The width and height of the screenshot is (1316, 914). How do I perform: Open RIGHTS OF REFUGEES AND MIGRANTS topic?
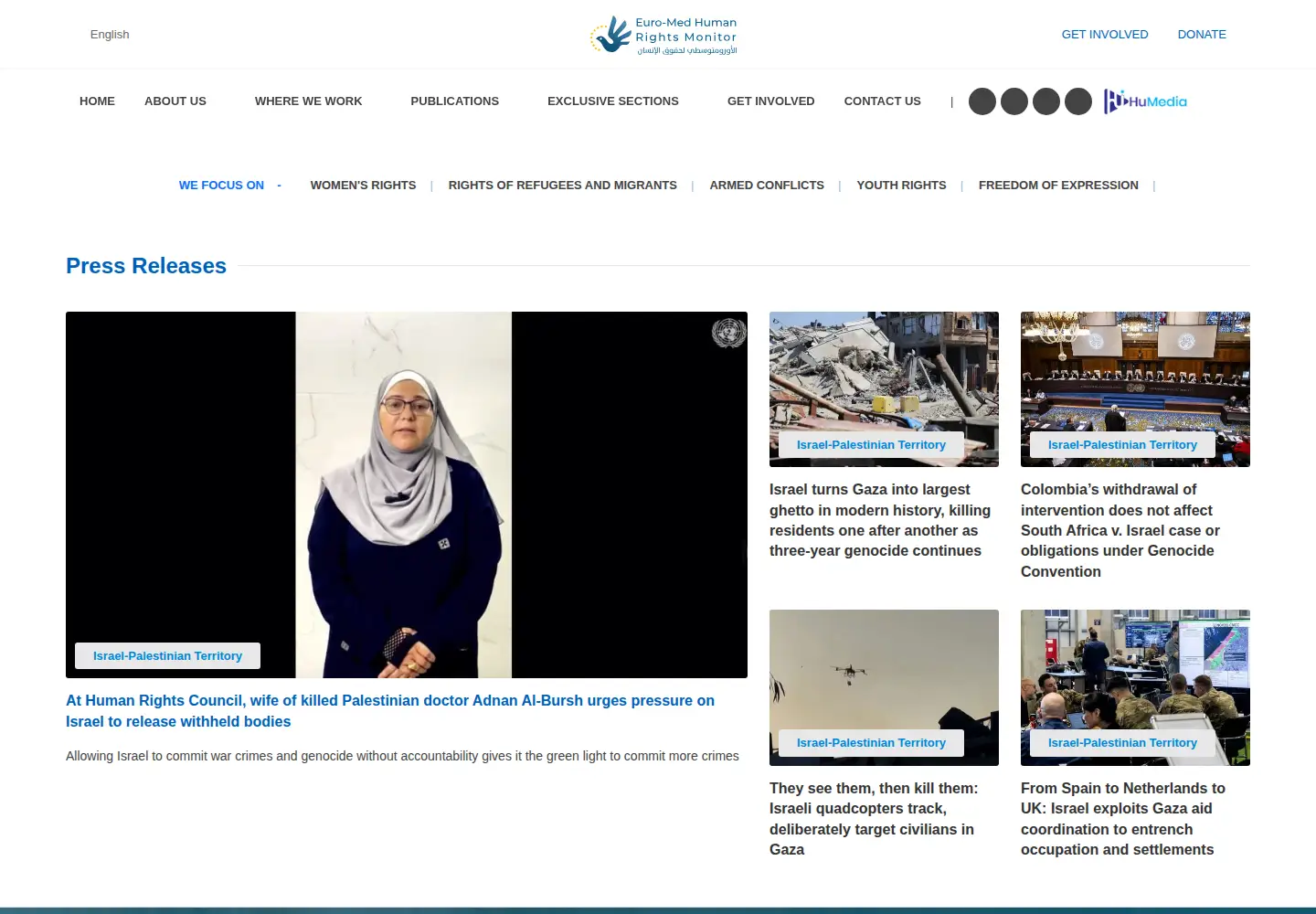562,186
